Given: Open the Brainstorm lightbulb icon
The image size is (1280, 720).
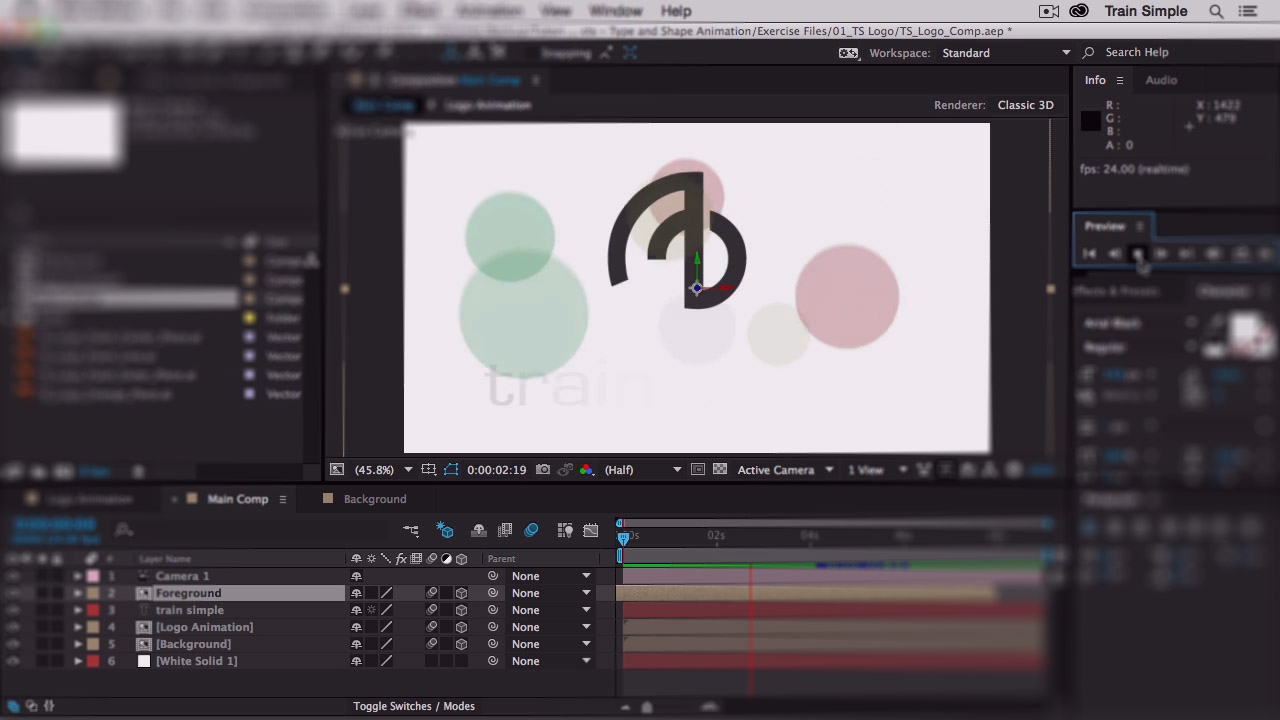Looking at the screenshot, I should (x=565, y=530).
